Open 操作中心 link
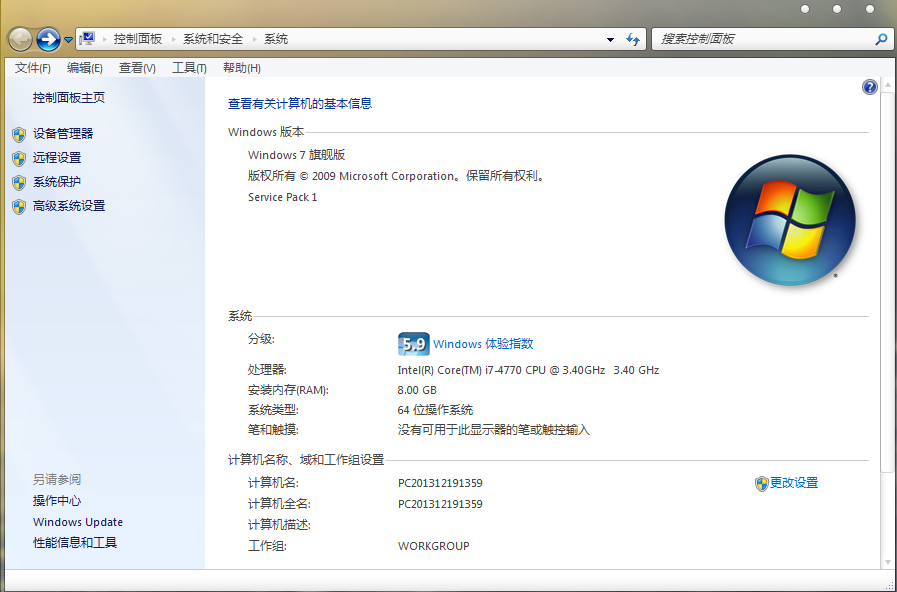This screenshot has height=592, width=897. pyautogui.click(x=57, y=501)
